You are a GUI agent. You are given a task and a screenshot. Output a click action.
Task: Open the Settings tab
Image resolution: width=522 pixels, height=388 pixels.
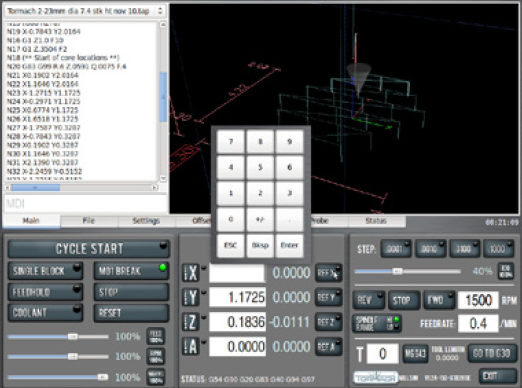coord(146,221)
